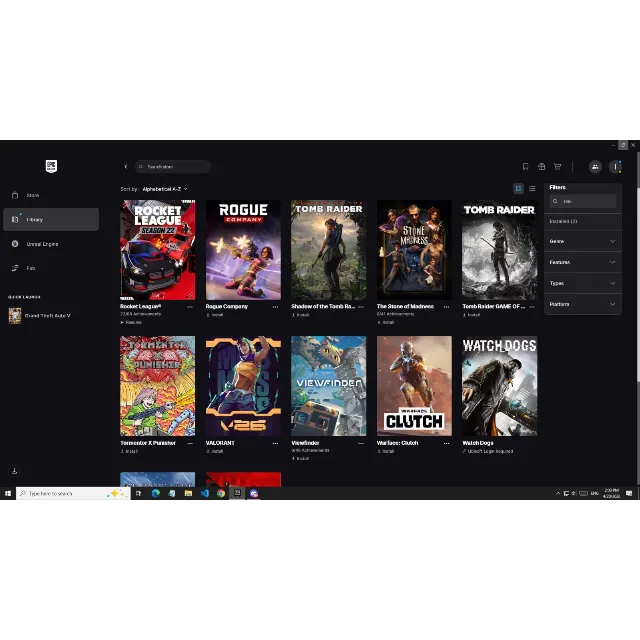Open Watch Dogs cover art

tap(500, 386)
